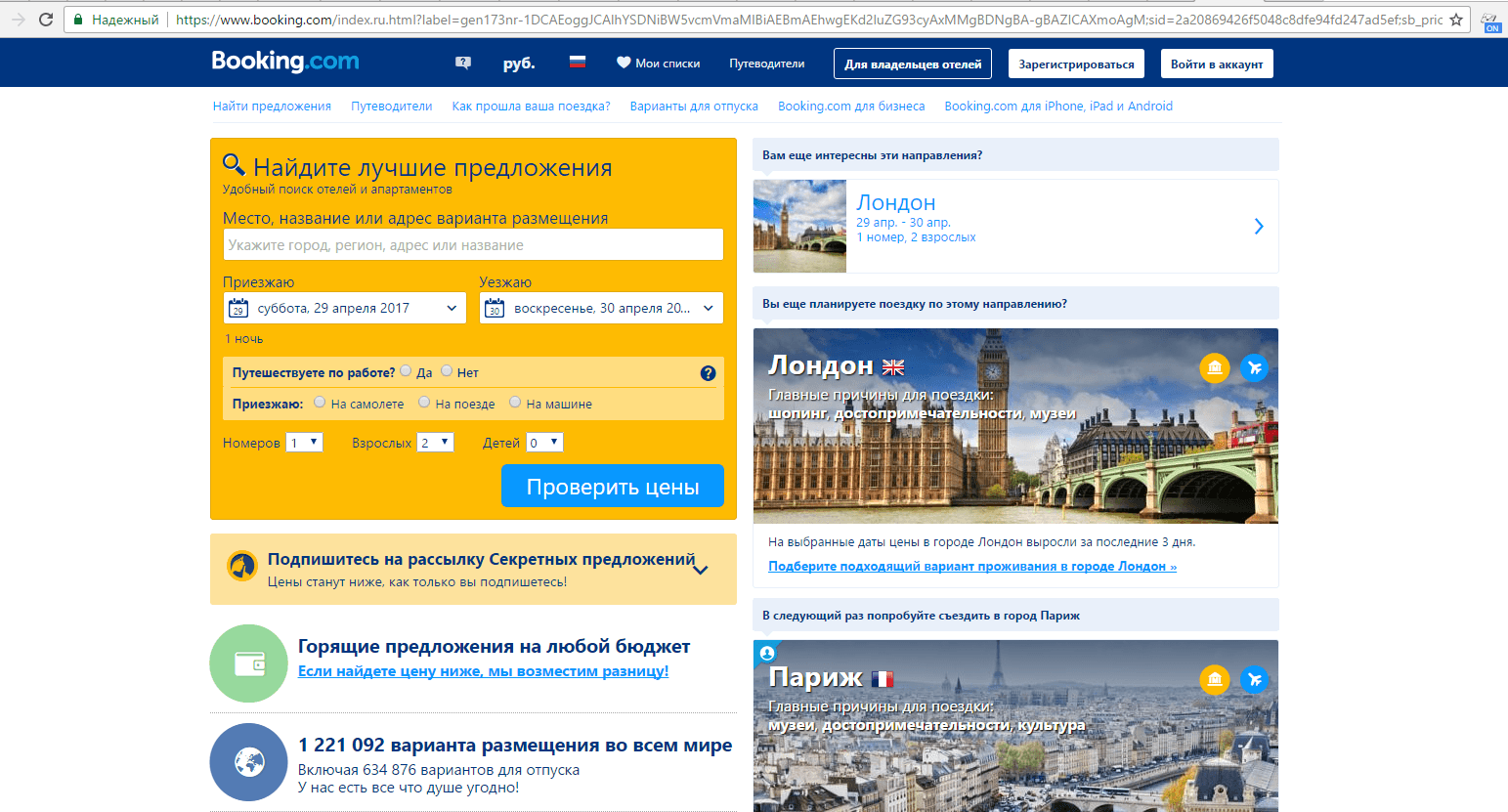Click the wallet icon for hot deals
The width and height of the screenshot is (1508, 812).
[249, 663]
